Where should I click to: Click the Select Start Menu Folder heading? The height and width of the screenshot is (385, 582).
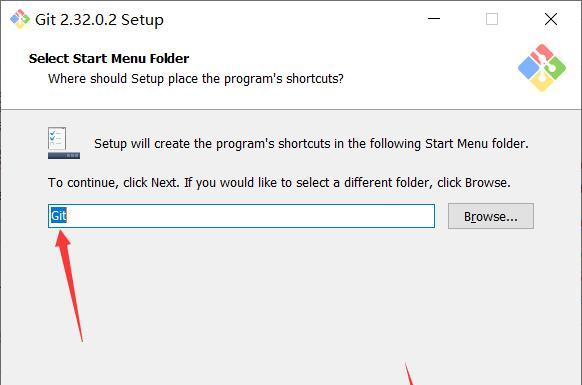pos(109,59)
